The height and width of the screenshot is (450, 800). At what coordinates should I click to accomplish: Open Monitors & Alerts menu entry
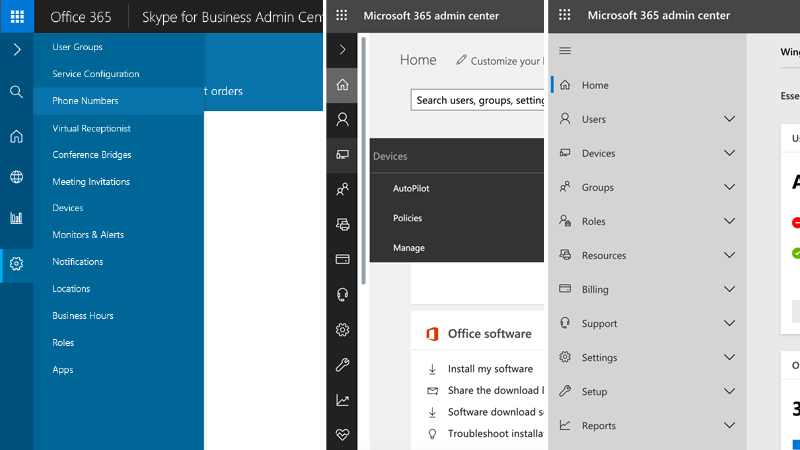tap(88, 235)
